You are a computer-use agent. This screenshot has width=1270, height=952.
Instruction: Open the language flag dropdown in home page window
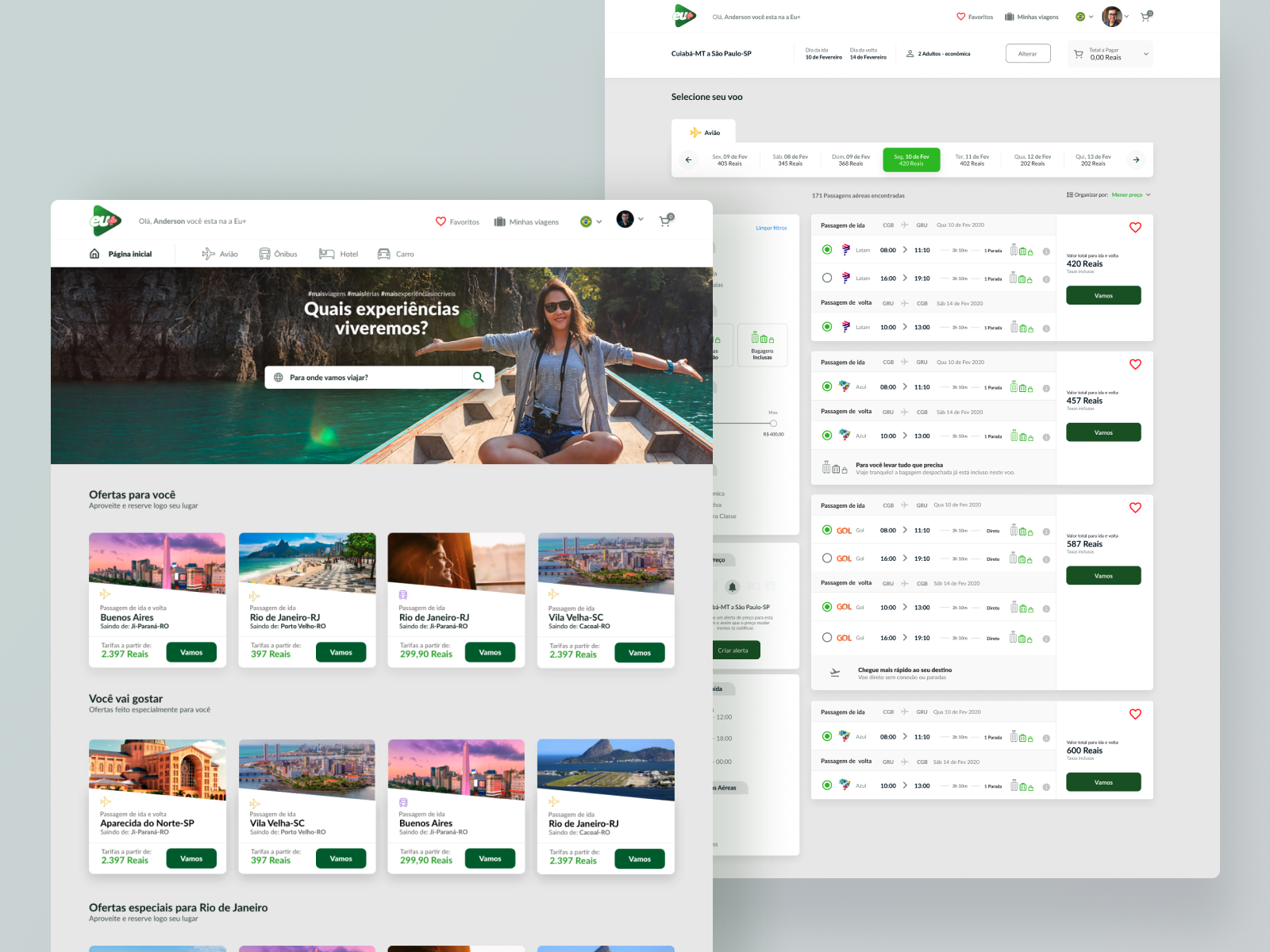pyautogui.click(x=591, y=221)
